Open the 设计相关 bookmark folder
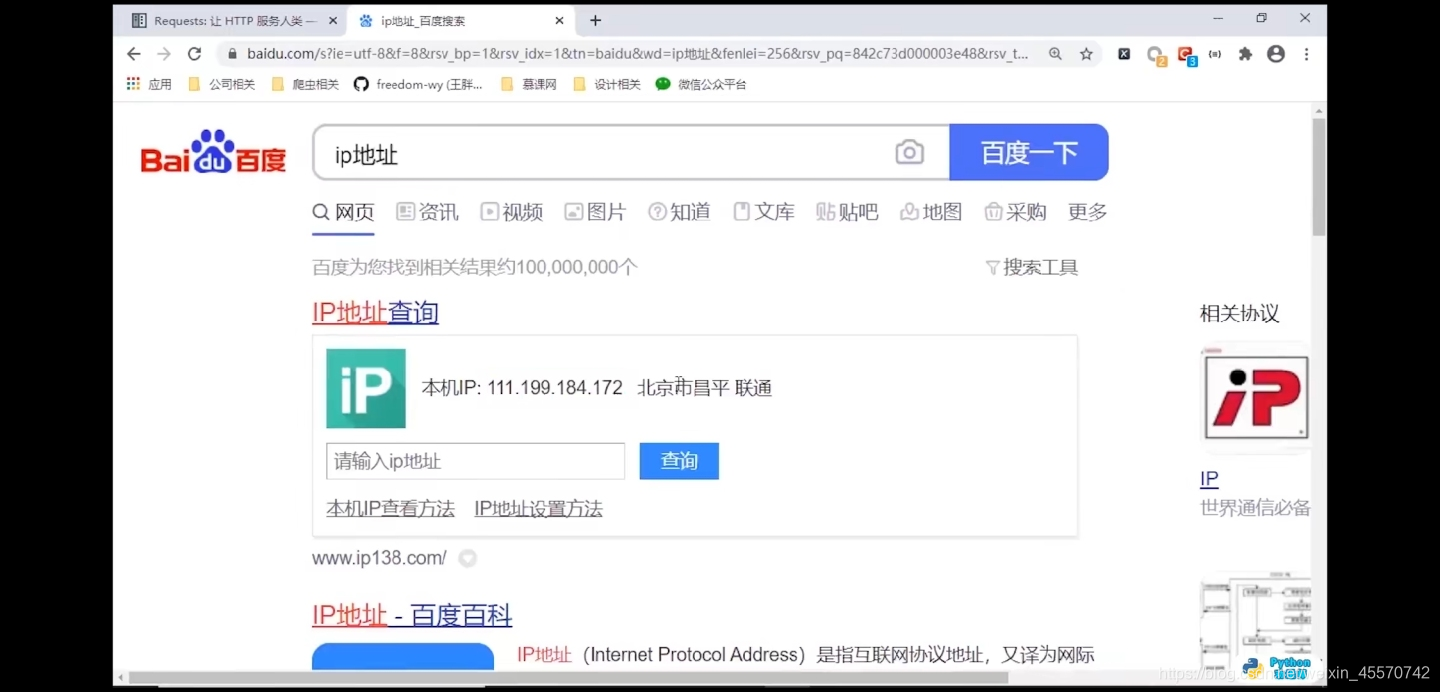The height and width of the screenshot is (692, 1440). (x=607, y=84)
